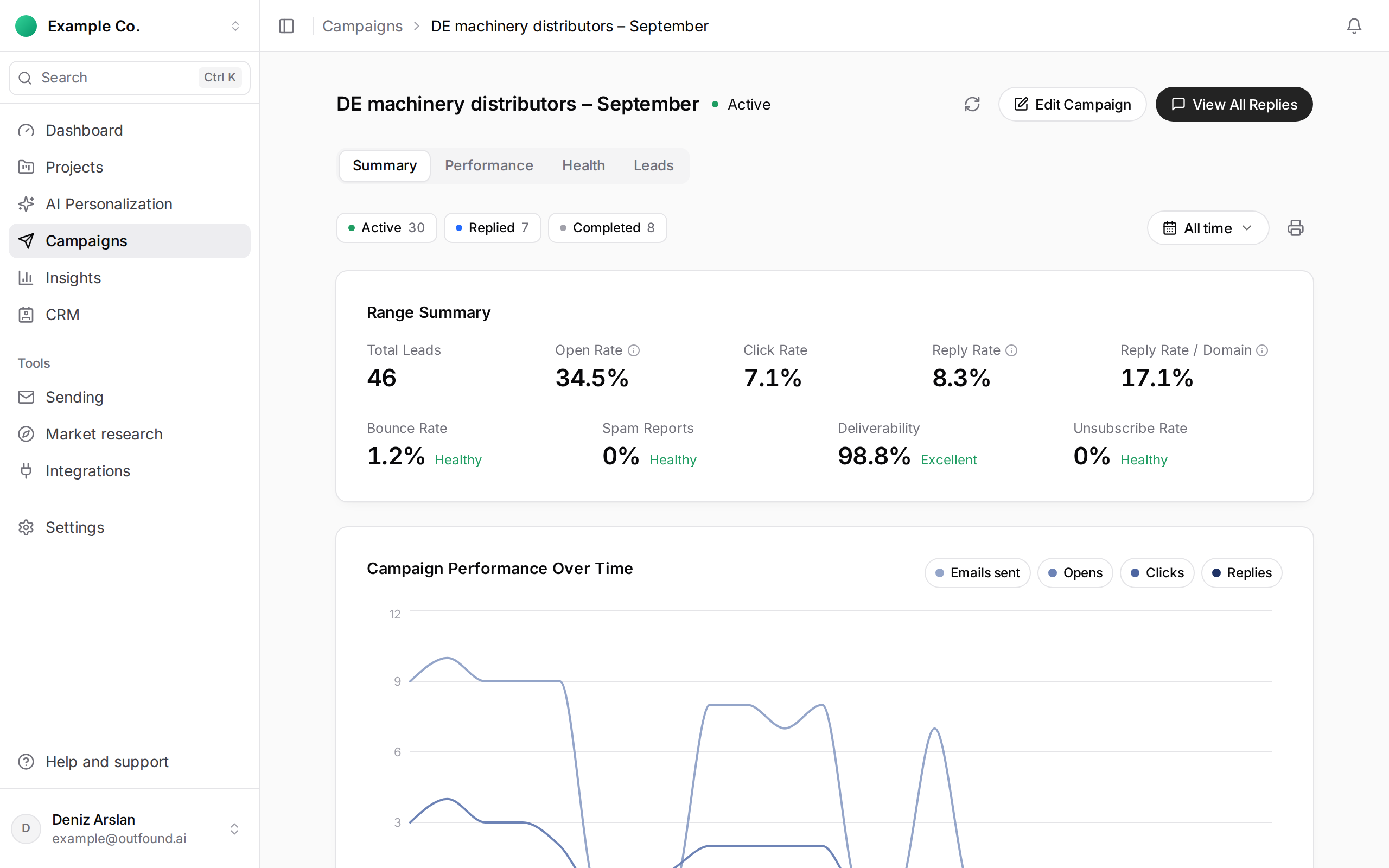Go to Projects in sidebar
The width and height of the screenshot is (1389, 868).
click(130, 167)
